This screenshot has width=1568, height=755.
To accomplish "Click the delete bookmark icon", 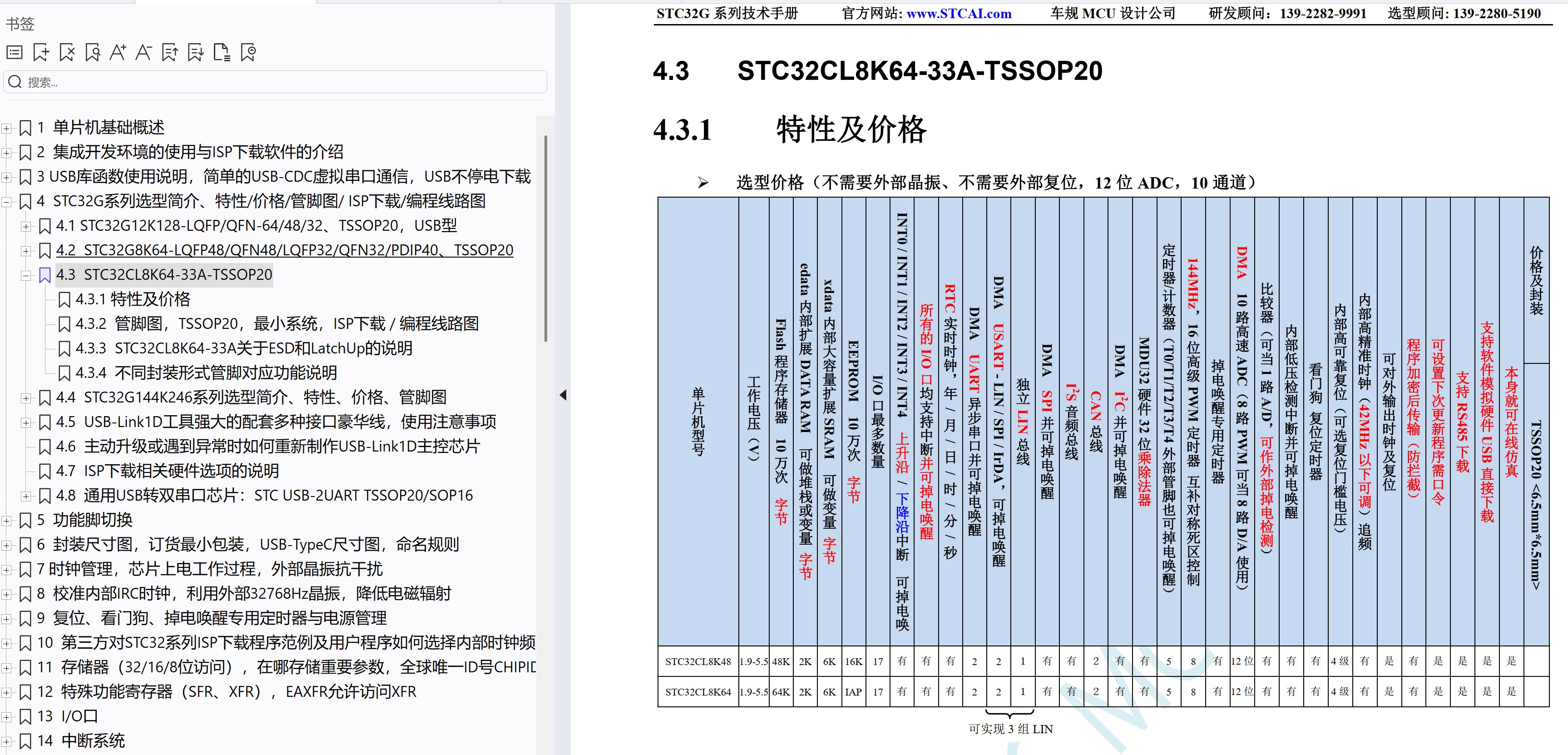I will (67, 52).
